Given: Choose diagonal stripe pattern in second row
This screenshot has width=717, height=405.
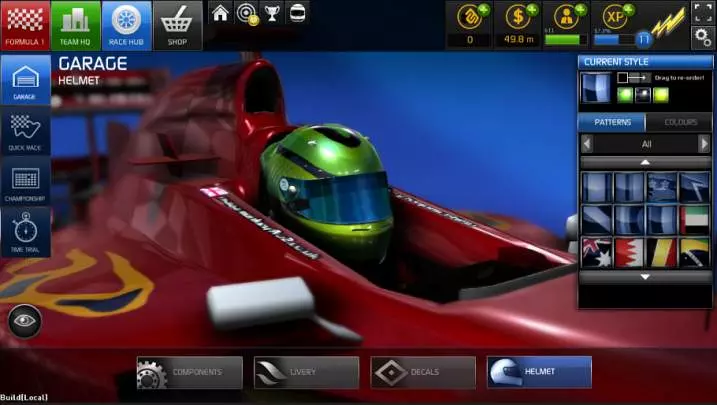Looking at the screenshot, I should tap(597, 219).
